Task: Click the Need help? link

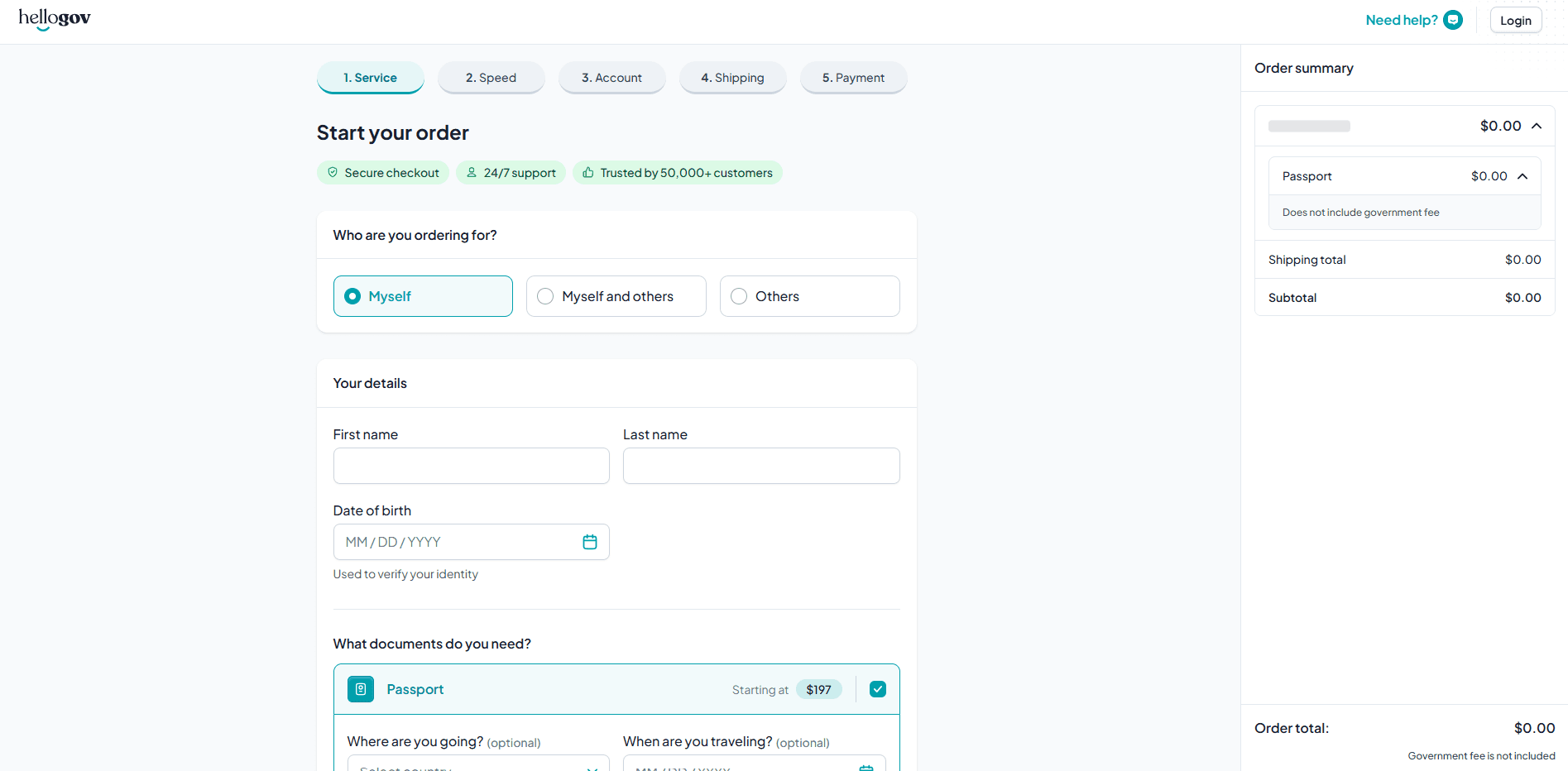Action: click(1401, 20)
